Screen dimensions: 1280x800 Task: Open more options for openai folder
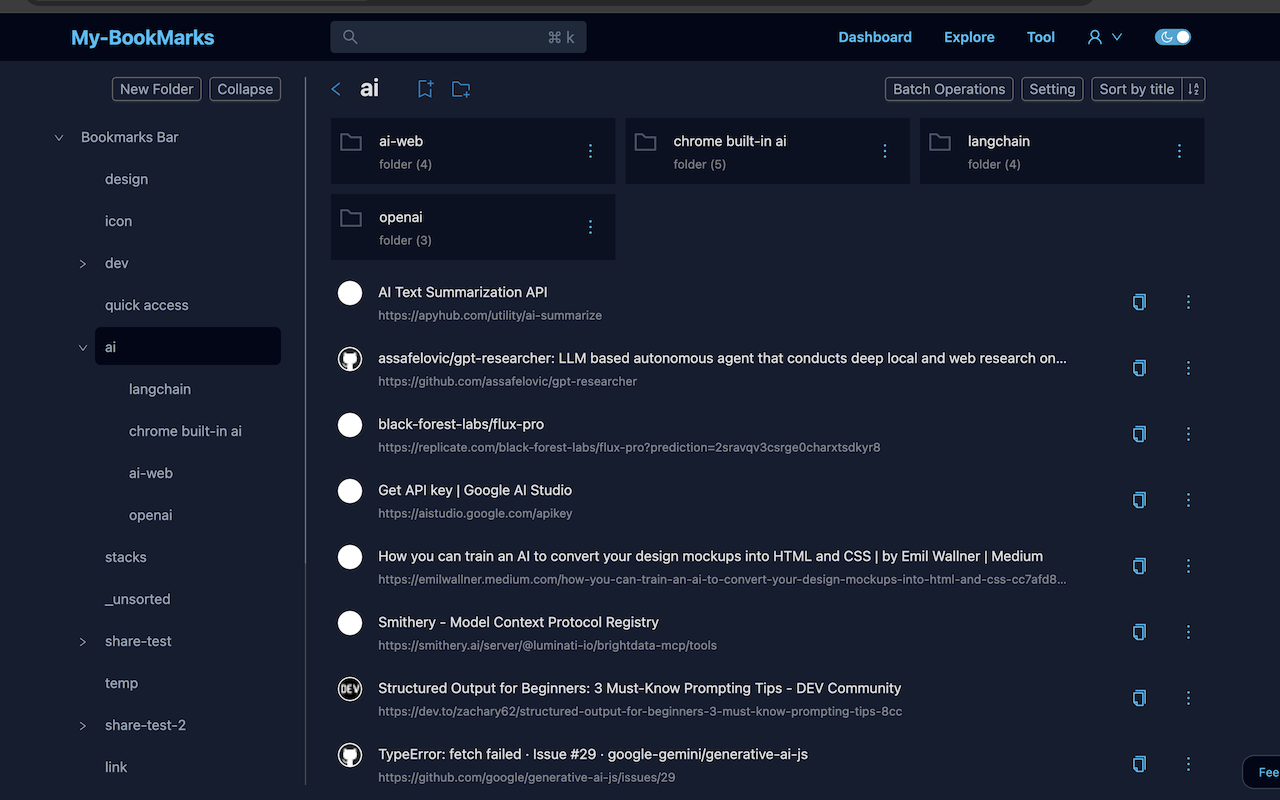(x=590, y=227)
